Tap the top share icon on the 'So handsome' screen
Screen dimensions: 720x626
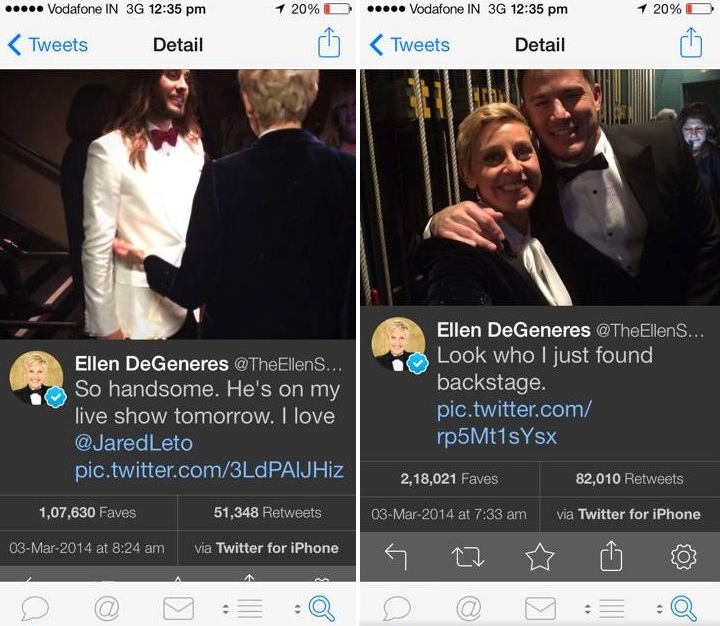[x=329, y=44]
